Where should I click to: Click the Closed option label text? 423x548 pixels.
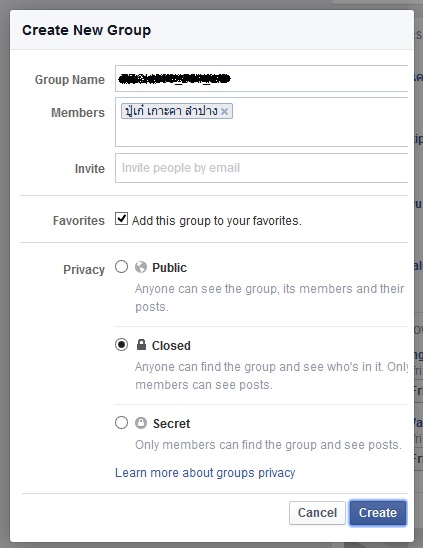171,346
